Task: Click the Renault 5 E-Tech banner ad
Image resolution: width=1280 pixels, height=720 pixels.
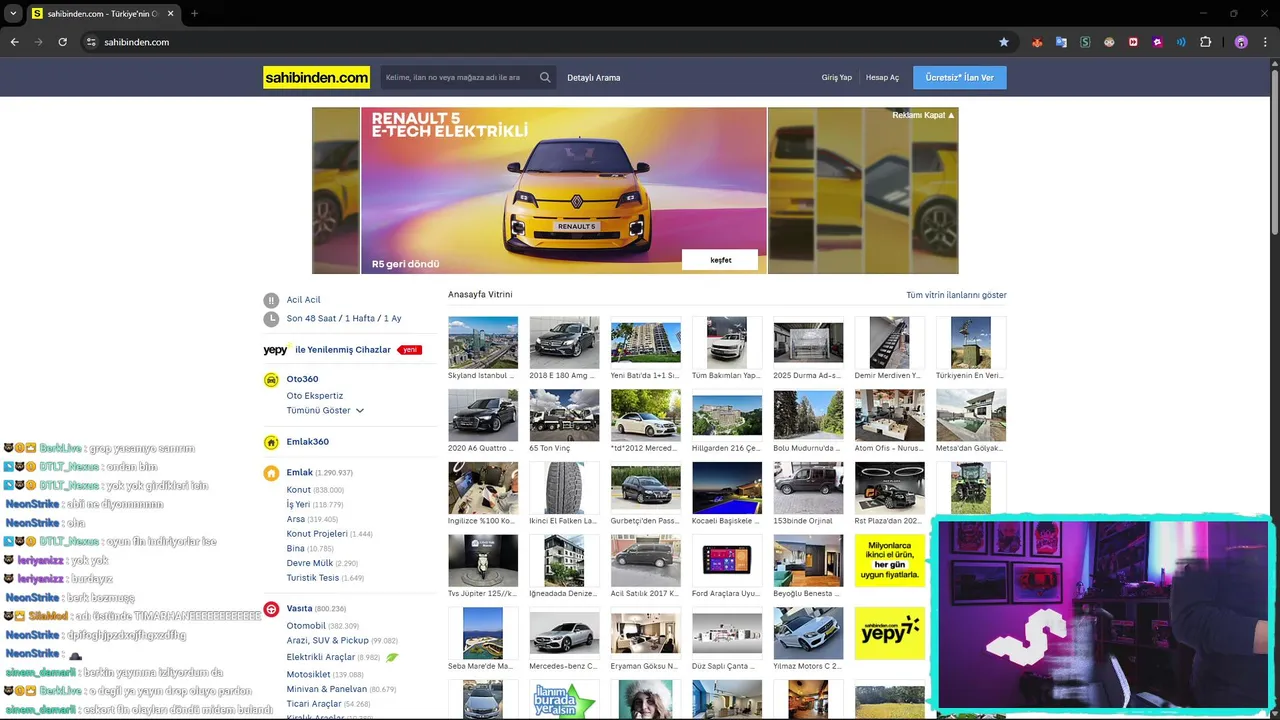Action: (x=564, y=190)
